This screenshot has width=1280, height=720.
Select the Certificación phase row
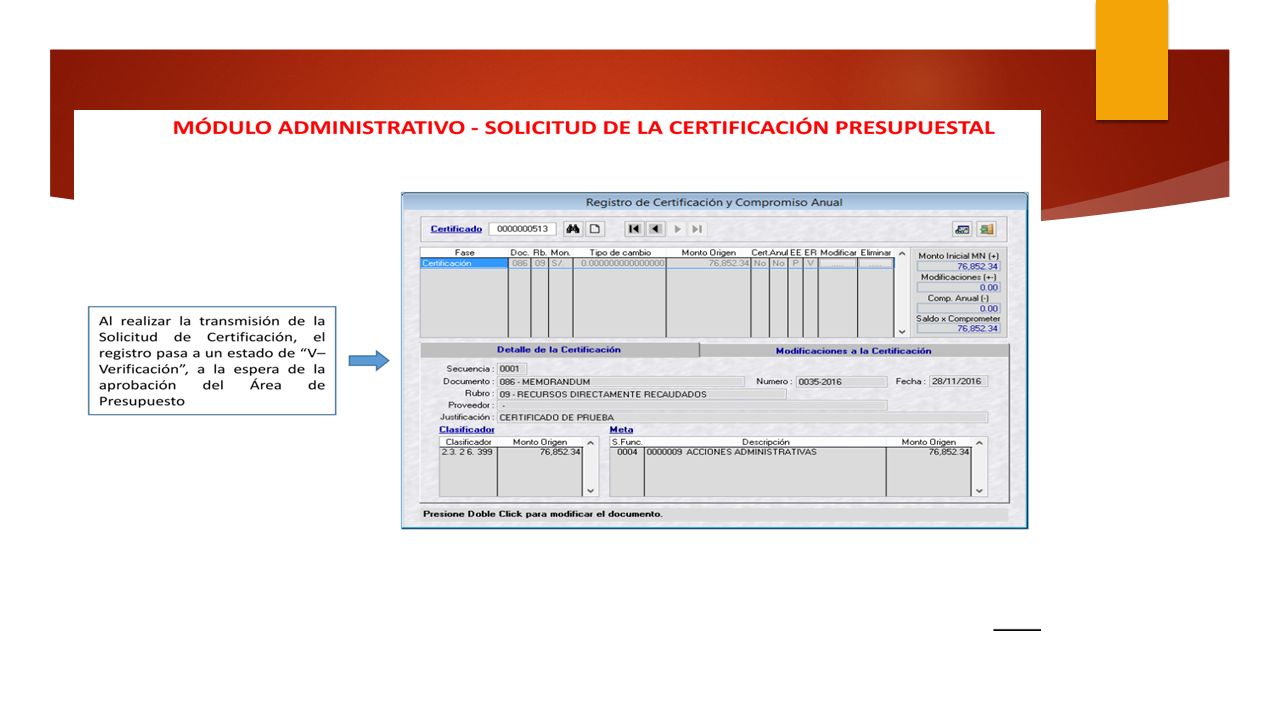(657, 263)
